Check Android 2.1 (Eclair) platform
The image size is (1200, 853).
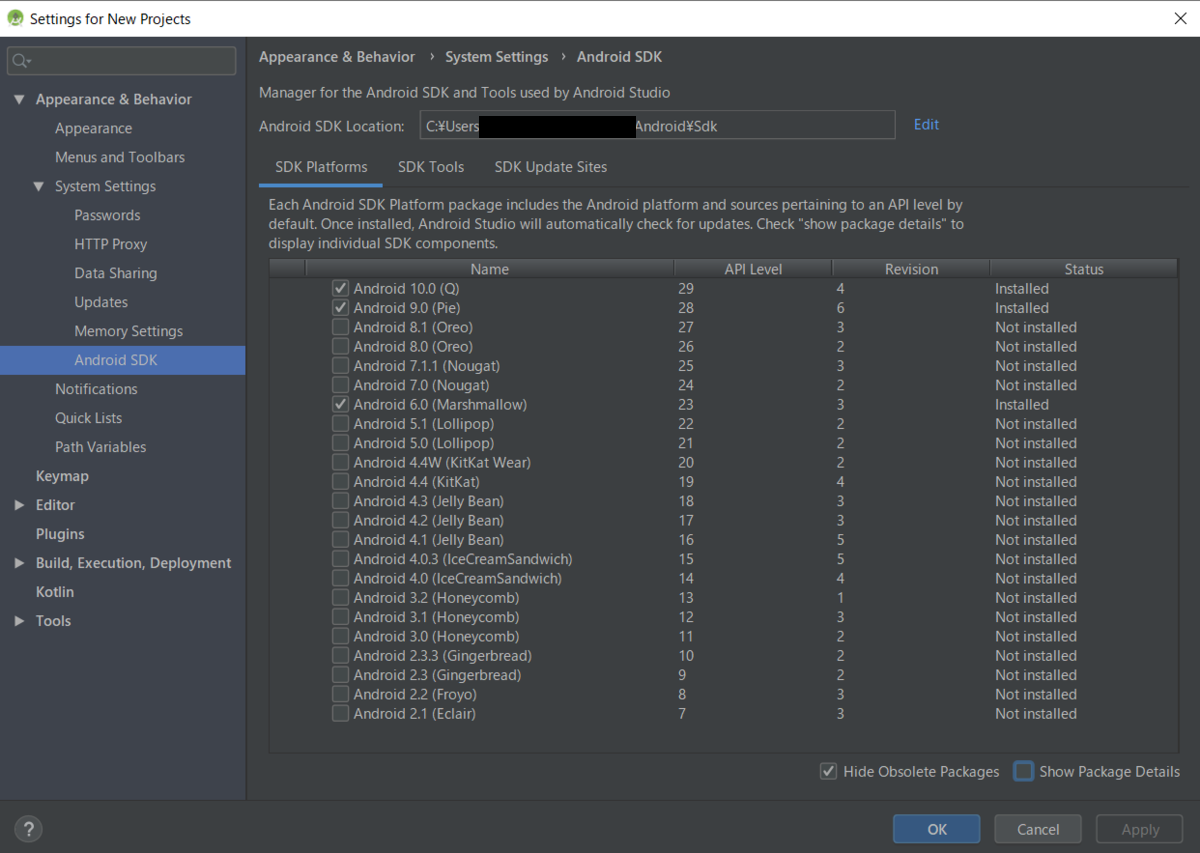click(341, 714)
